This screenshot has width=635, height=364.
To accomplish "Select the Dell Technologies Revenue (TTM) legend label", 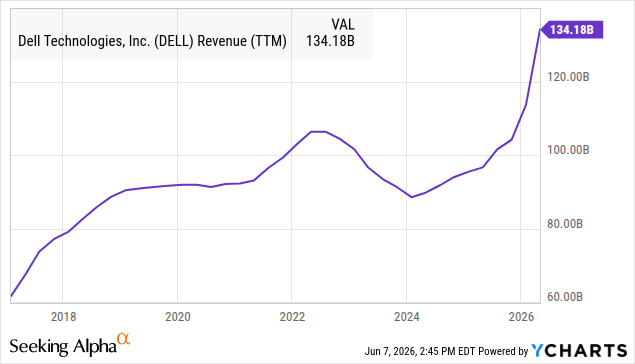I will (x=152, y=41).
